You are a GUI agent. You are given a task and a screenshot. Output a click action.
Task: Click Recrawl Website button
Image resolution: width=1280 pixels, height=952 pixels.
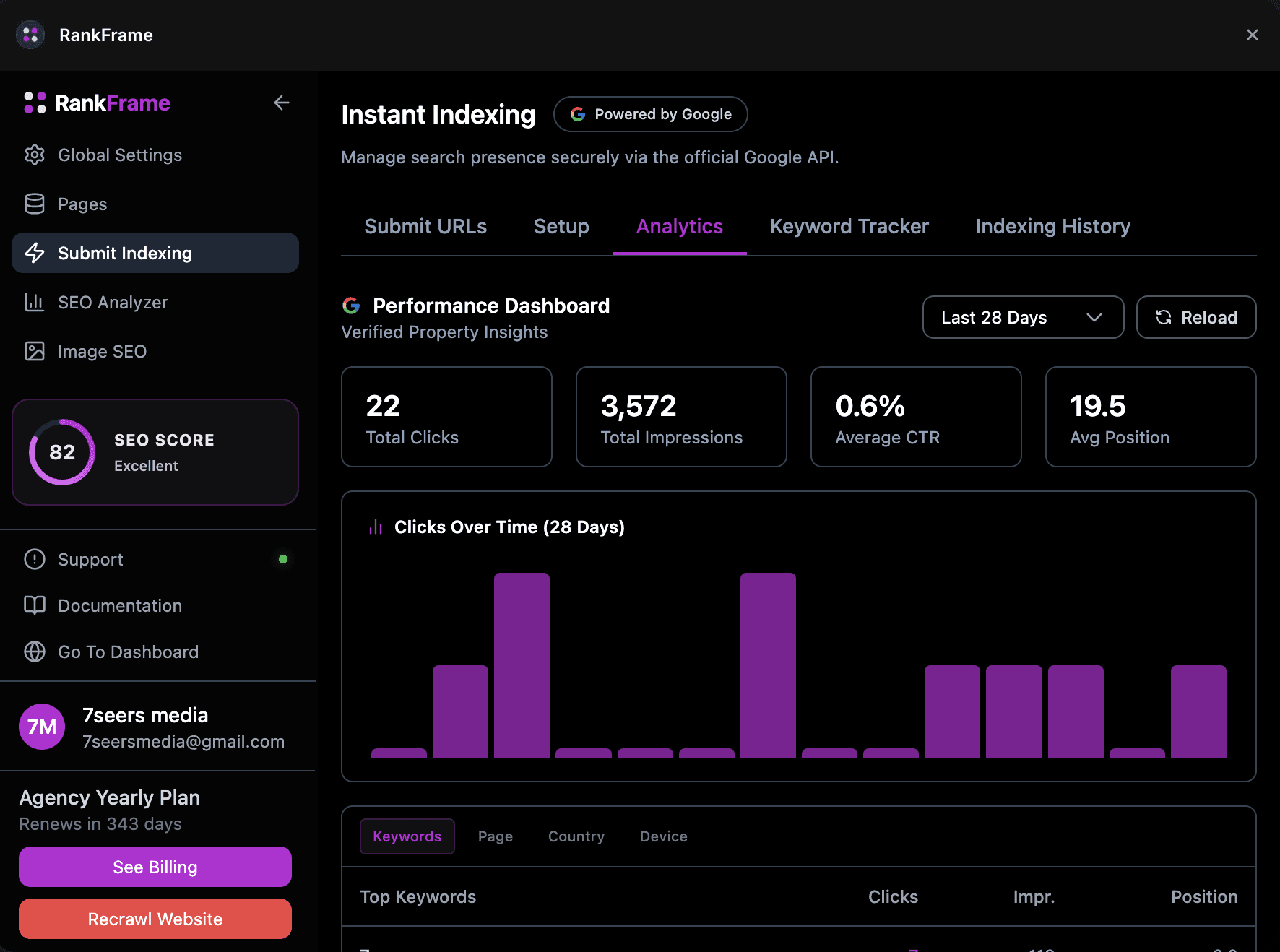tap(155, 919)
